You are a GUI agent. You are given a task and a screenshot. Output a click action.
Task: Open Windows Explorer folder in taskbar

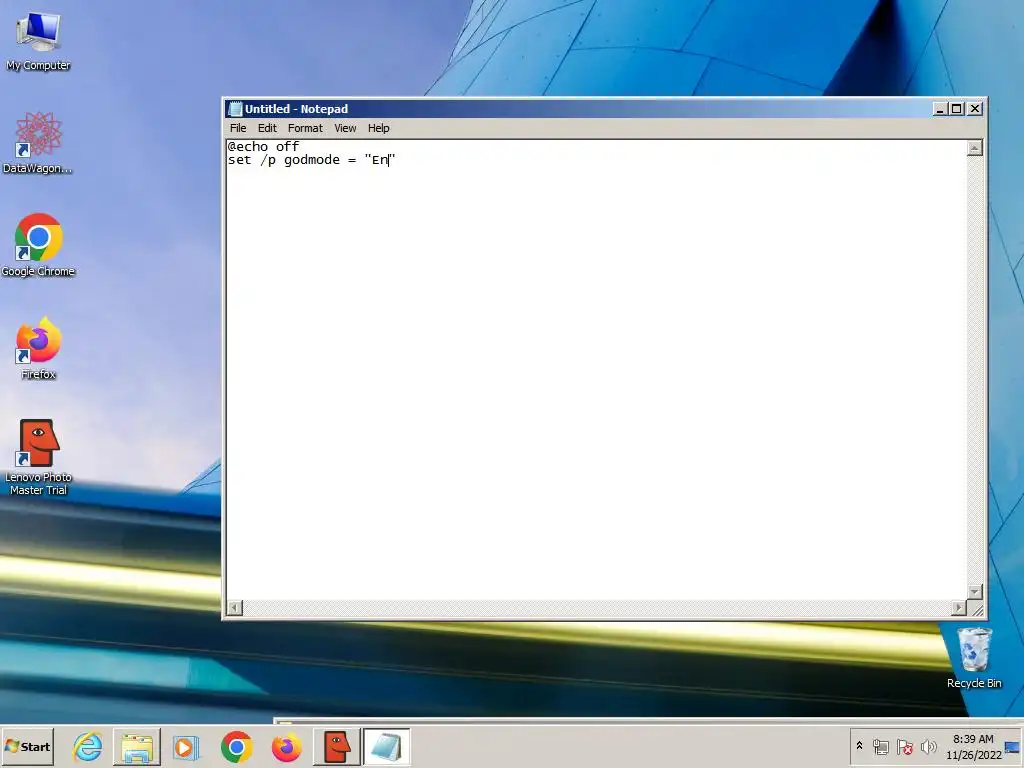point(136,746)
